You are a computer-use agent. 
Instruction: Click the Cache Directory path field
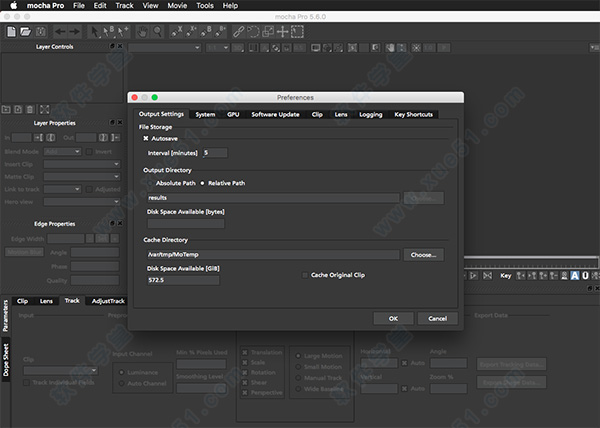tap(273, 255)
